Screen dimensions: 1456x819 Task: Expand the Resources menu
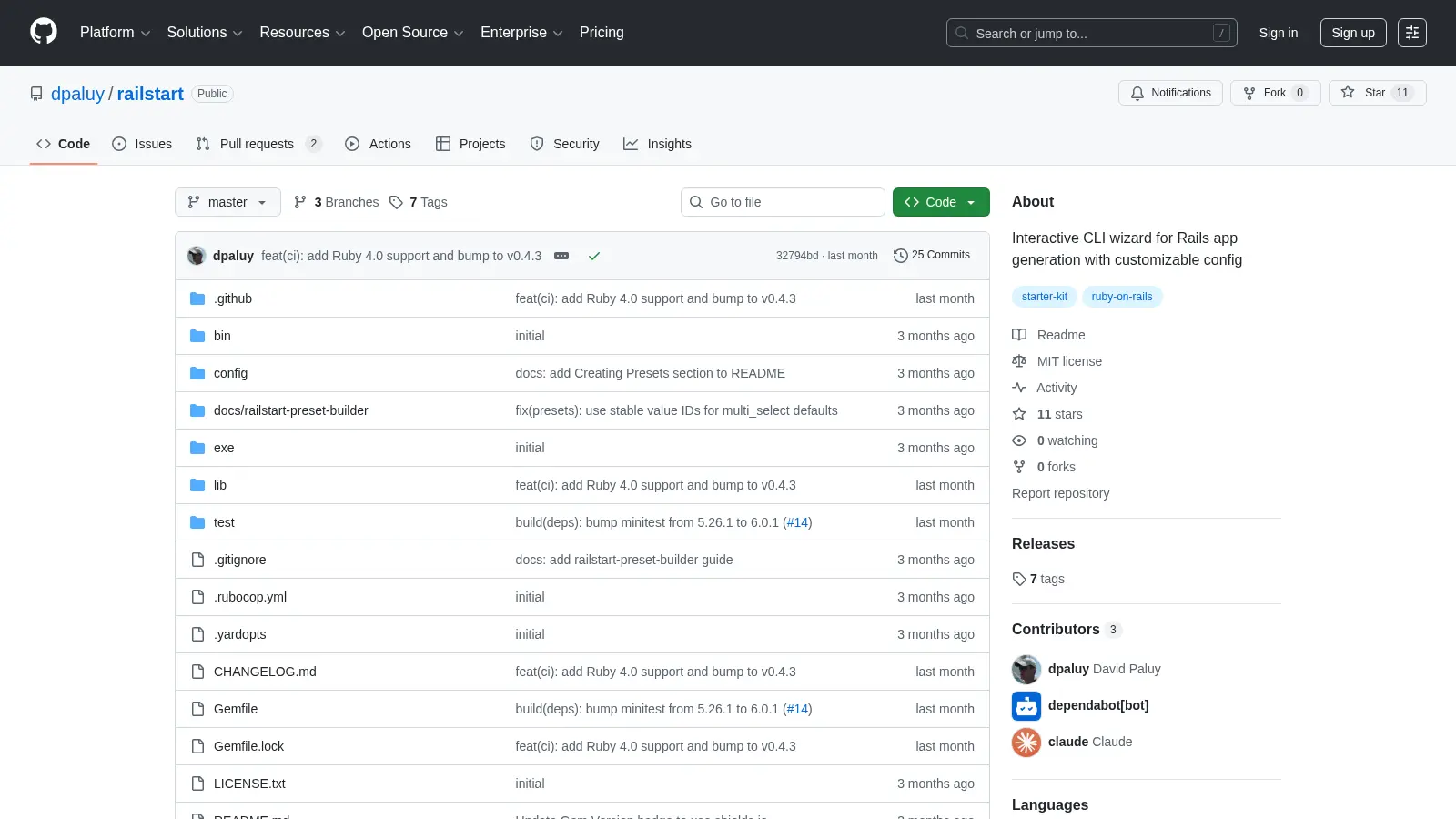(302, 33)
